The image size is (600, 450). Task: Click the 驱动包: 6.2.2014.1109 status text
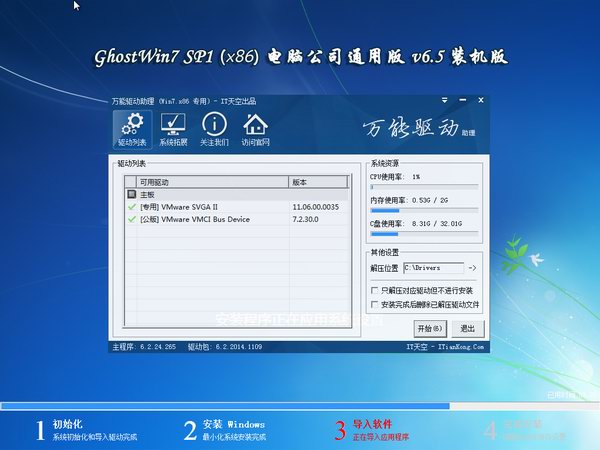pos(225,347)
